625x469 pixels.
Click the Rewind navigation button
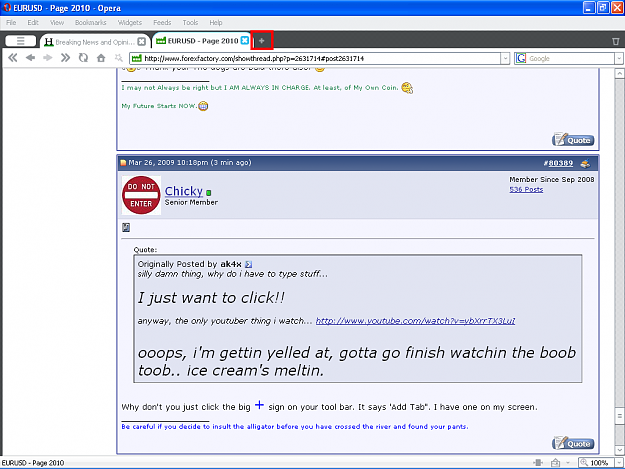tap(13, 58)
